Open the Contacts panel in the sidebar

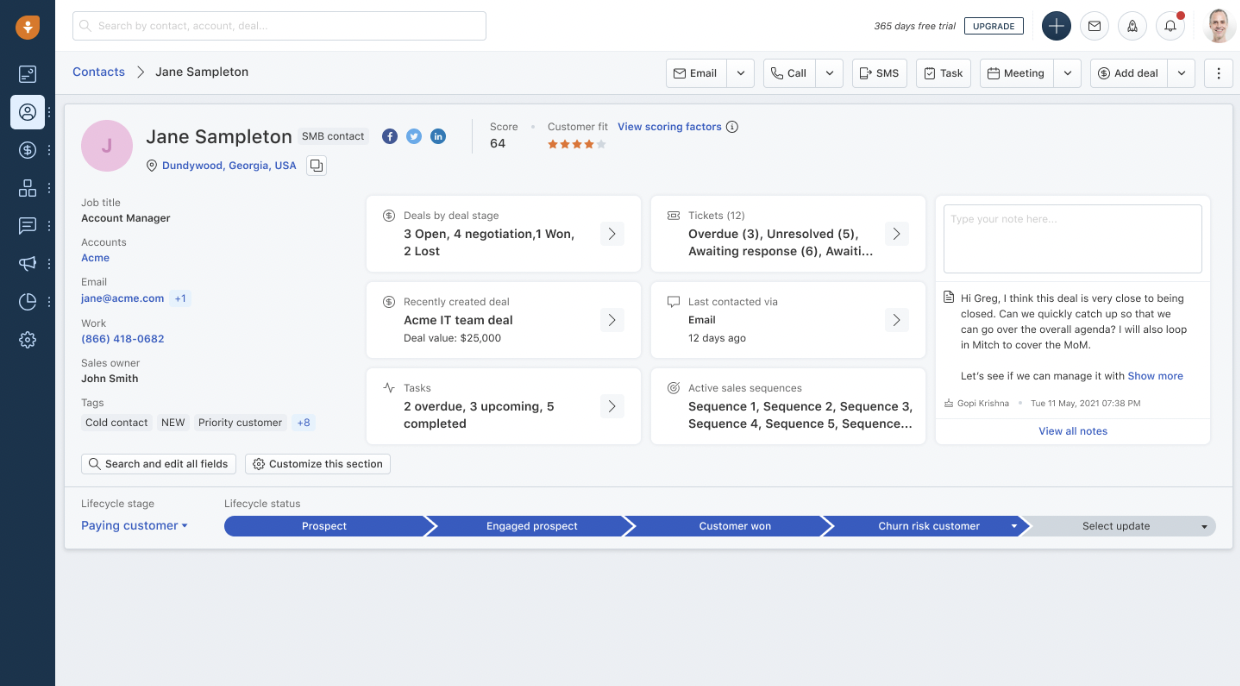coord(27,111)
